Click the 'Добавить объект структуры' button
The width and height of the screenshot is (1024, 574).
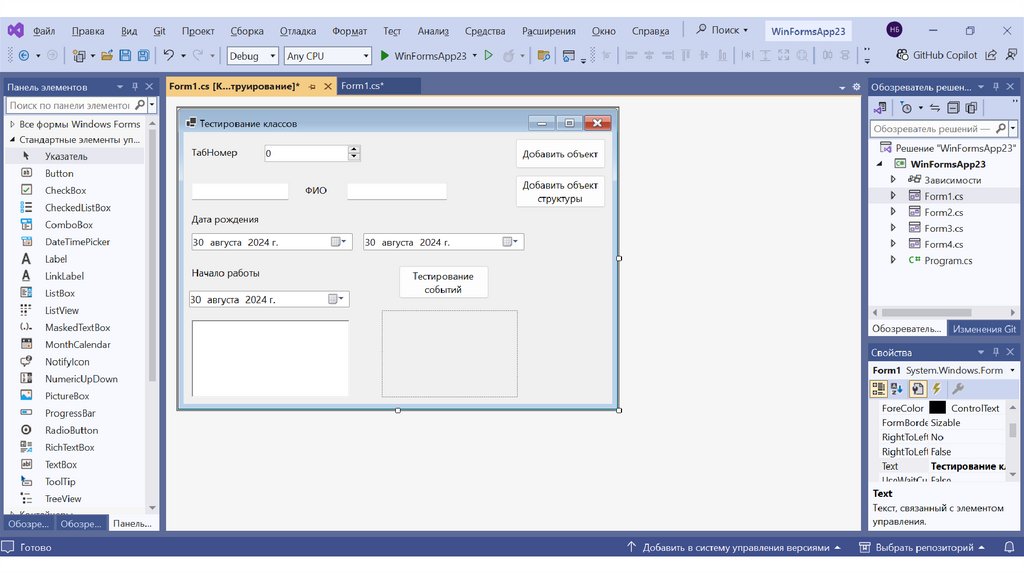[x=560, y=191]
